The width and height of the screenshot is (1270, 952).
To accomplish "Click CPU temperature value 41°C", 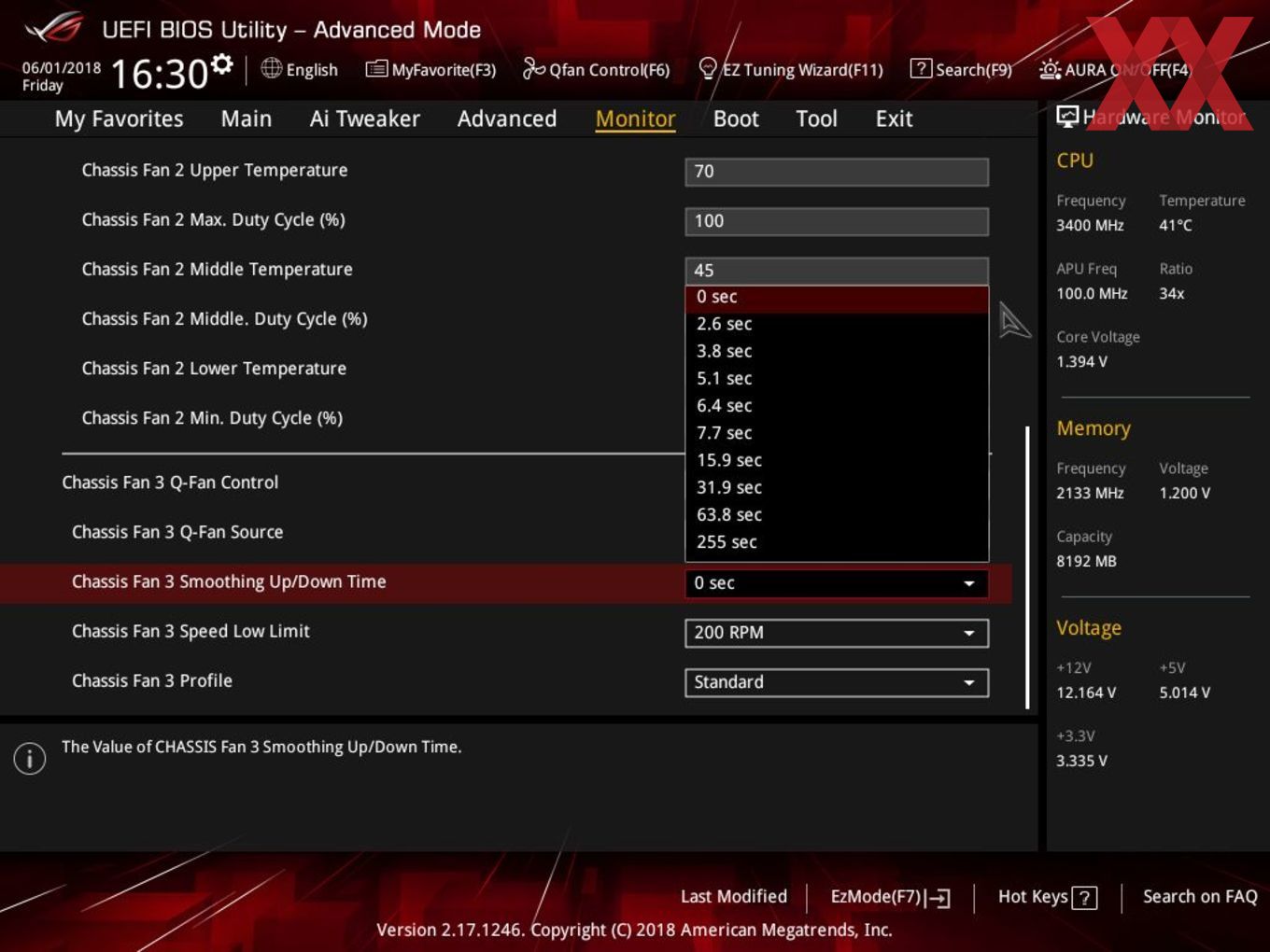I will (1176, 225).
